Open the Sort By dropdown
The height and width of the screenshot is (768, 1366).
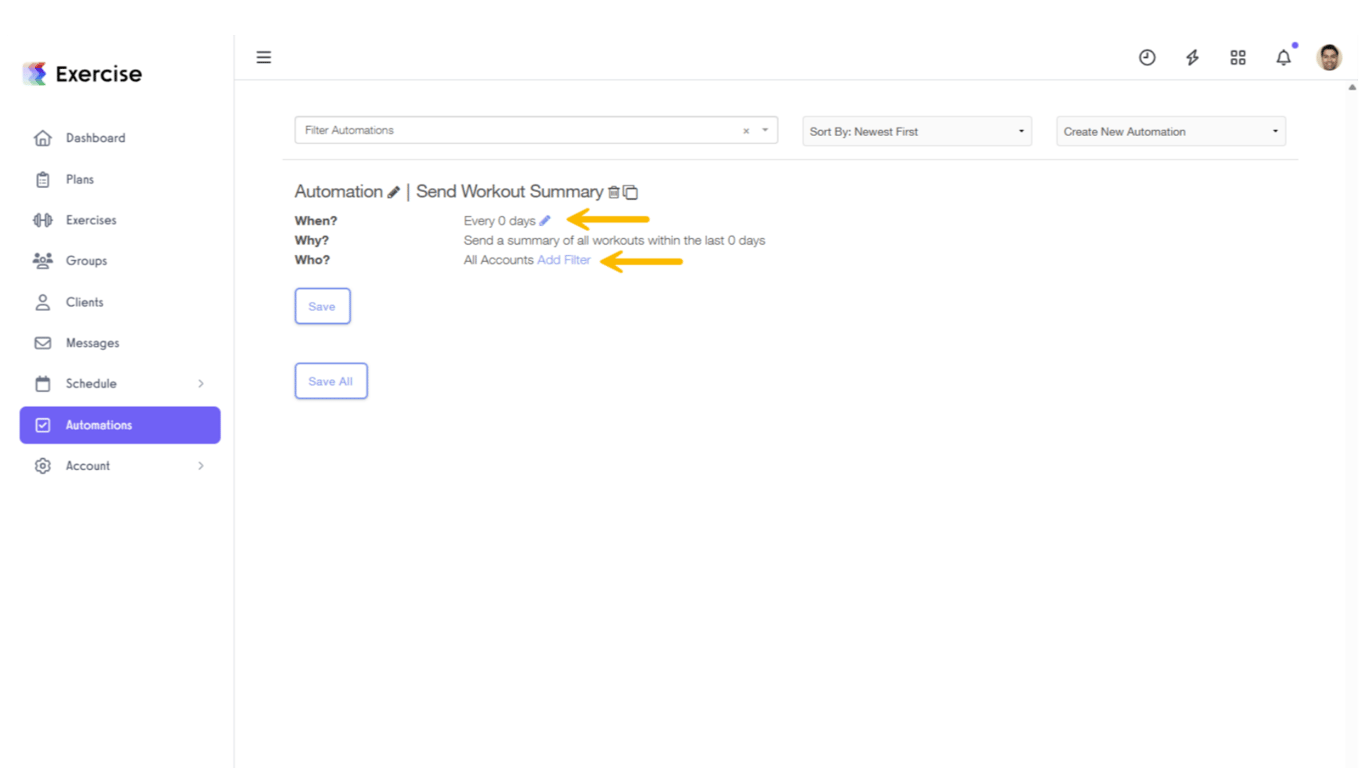915,130
